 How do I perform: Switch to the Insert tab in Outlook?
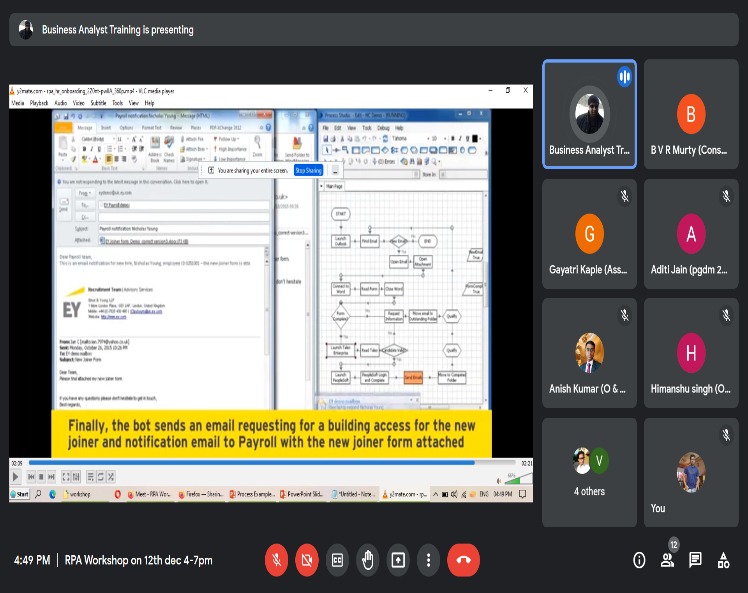point(106,128)
